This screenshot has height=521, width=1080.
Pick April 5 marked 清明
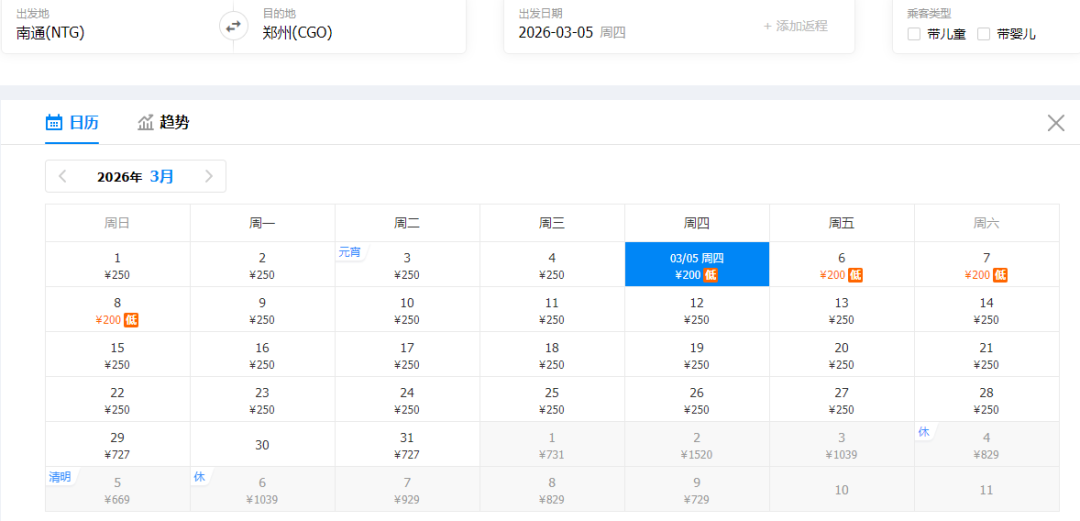pyautogui.click(x=118, y=490)
